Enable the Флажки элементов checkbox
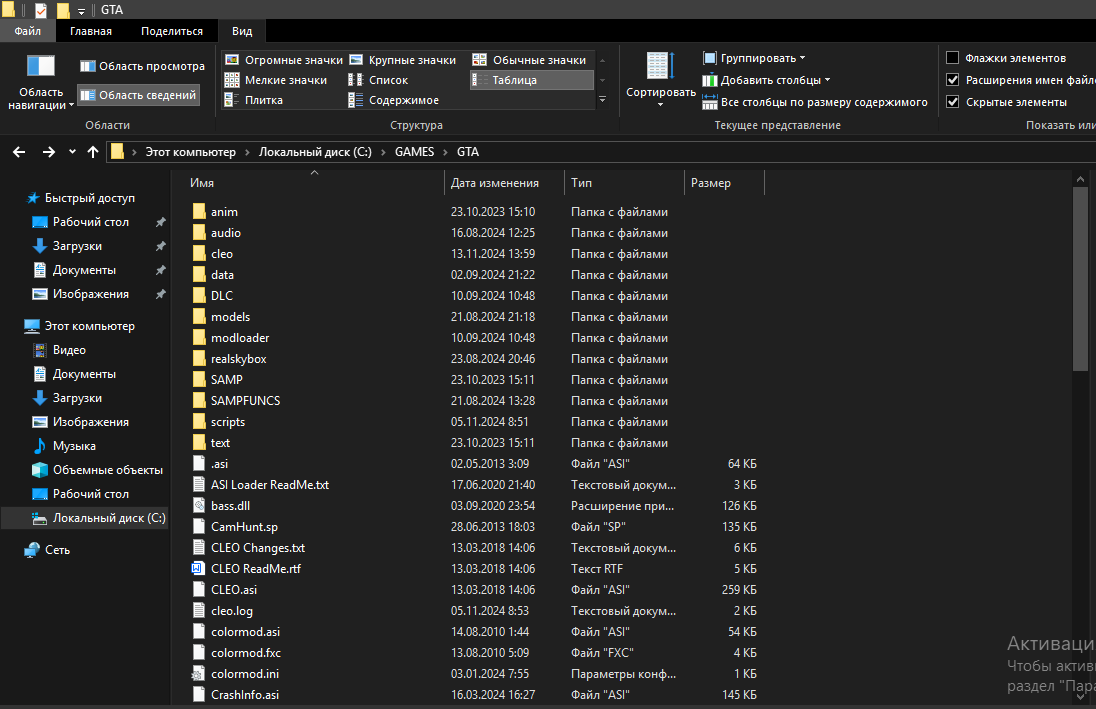Viewport: 1096px width, 709px height. point(953,58)
